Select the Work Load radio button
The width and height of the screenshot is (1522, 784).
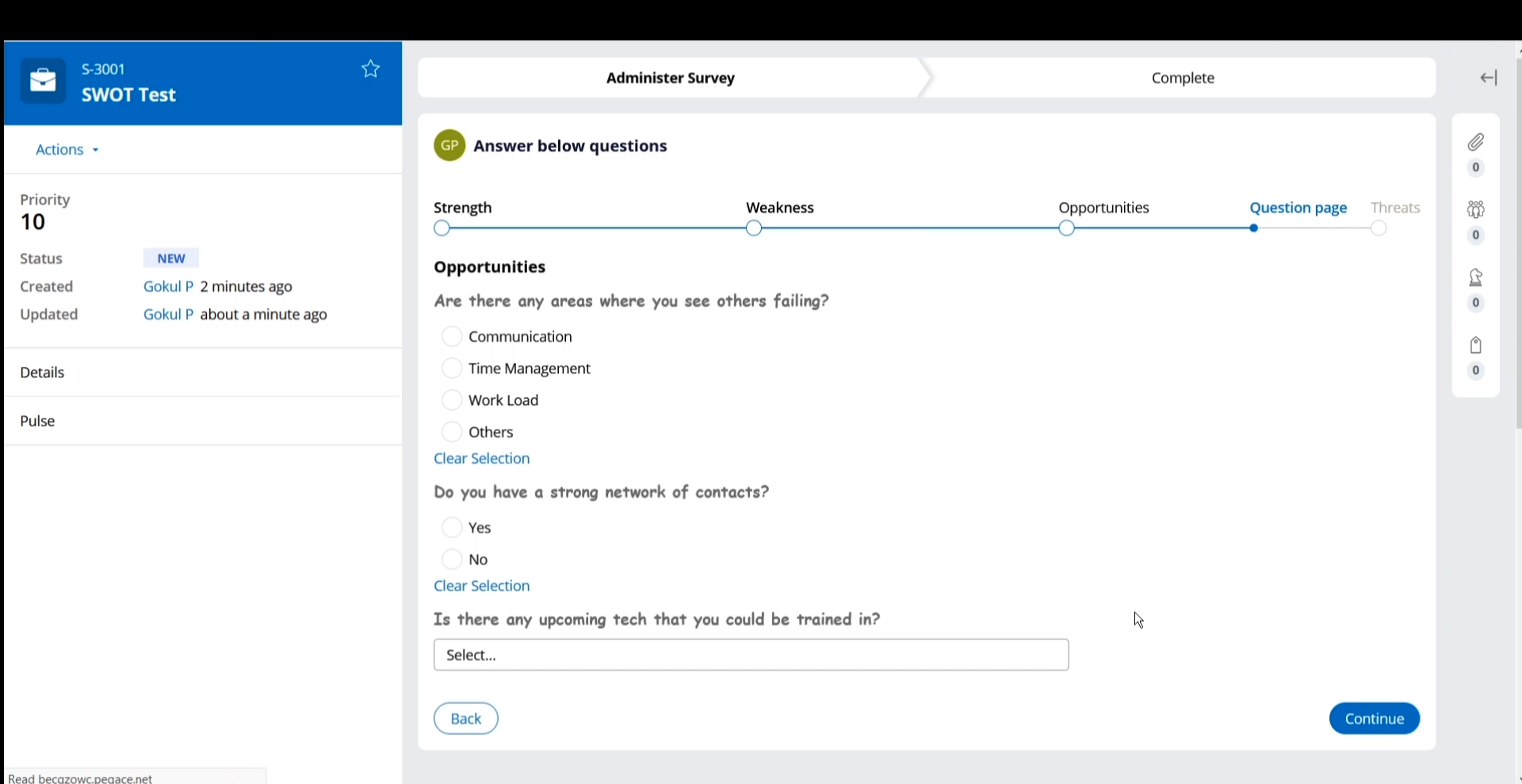pos(452,400)
